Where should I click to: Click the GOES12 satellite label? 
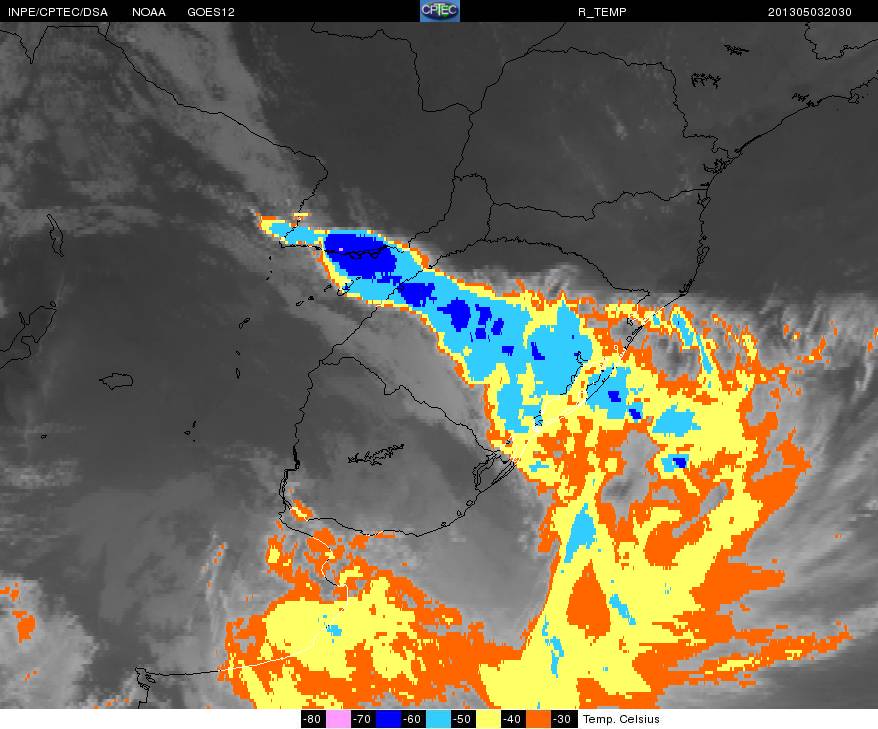point(211,12)
